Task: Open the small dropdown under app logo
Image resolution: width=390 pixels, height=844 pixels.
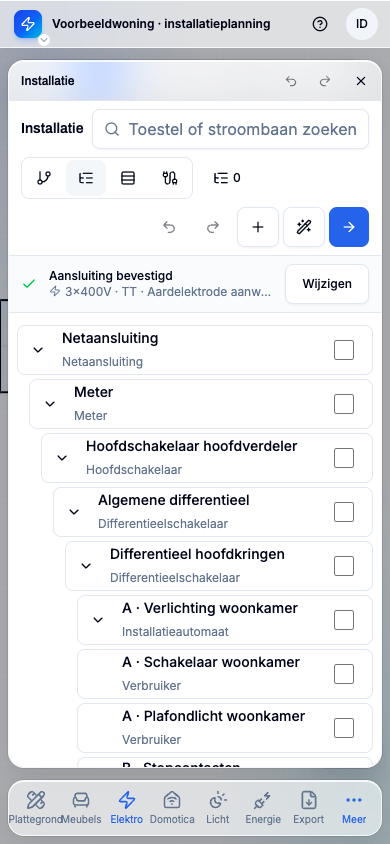Action: click(x=44, y=40)
